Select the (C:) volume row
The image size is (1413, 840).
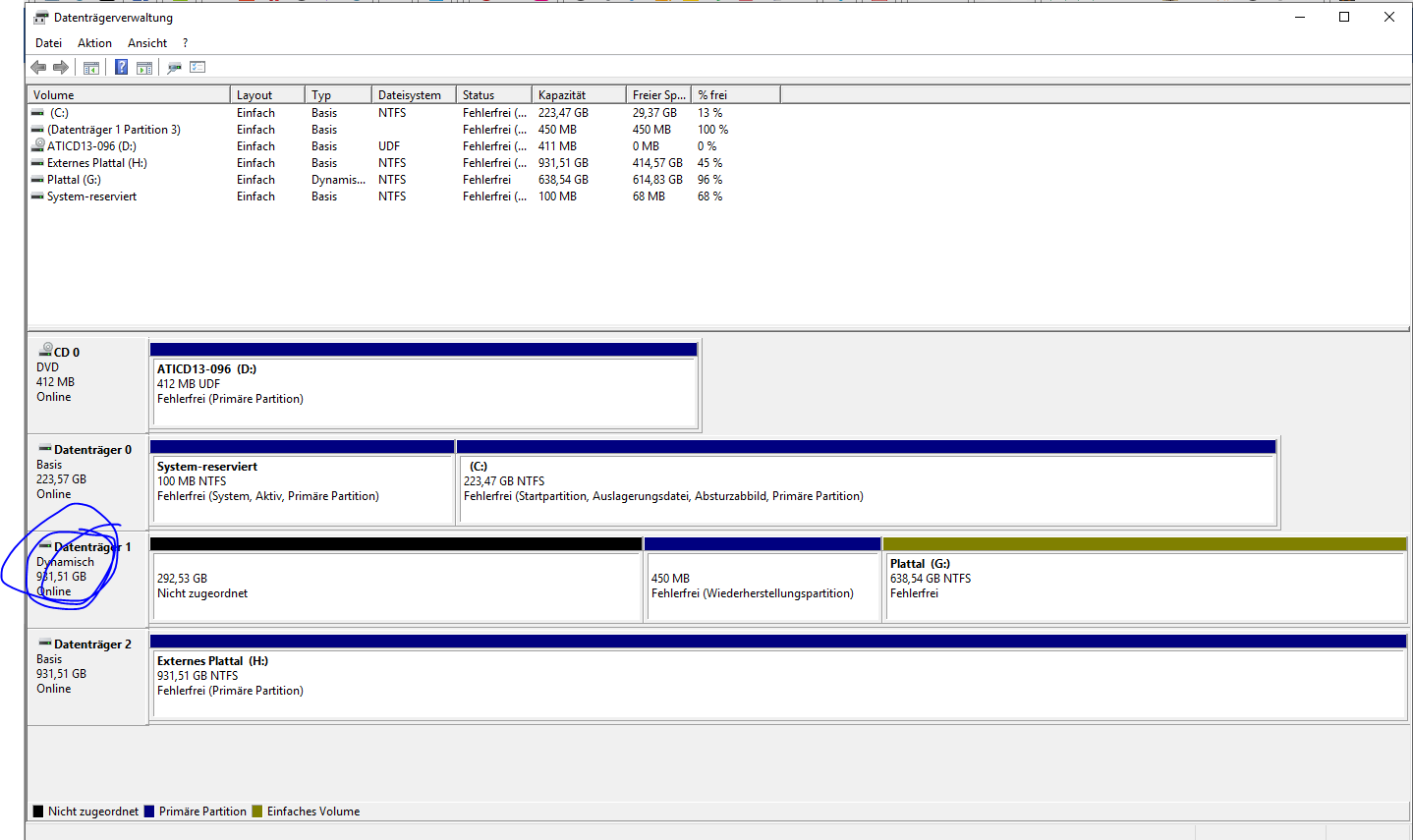click(x=404, y=113)
